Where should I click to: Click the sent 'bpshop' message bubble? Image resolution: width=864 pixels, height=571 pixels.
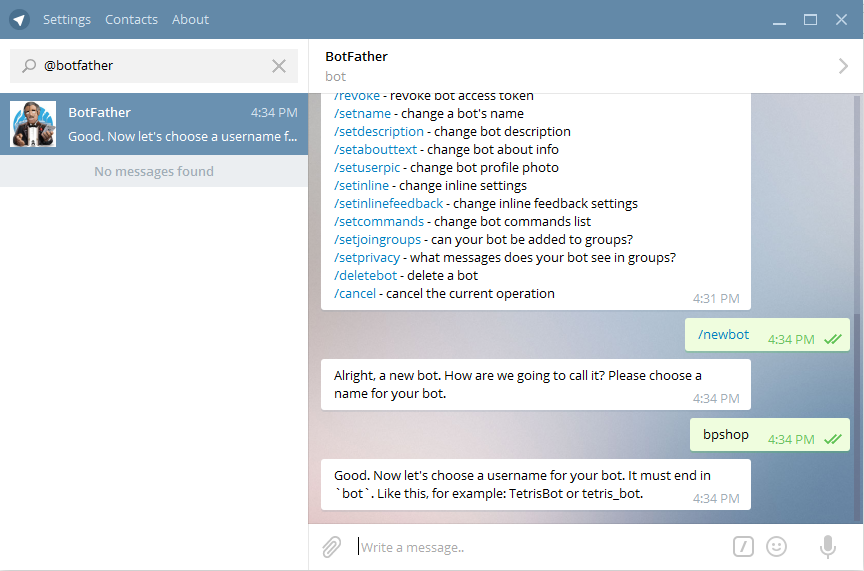click(x=769, y=435)
